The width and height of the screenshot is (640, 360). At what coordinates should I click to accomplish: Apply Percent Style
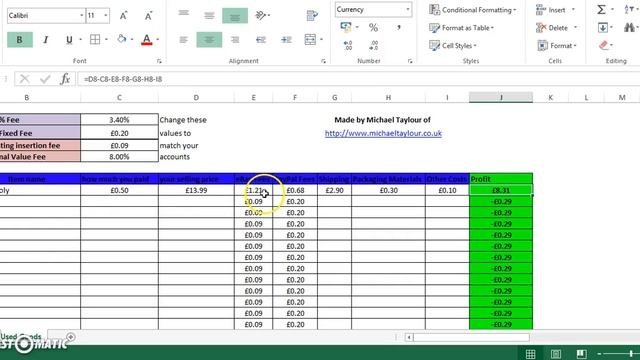pos(373,28)
